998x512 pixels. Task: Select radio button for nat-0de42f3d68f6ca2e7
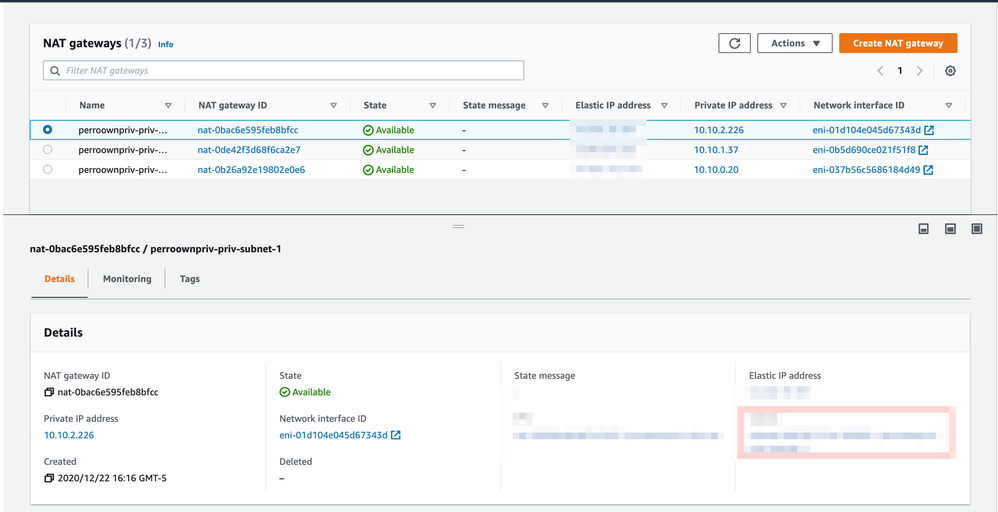coord(48,150)
